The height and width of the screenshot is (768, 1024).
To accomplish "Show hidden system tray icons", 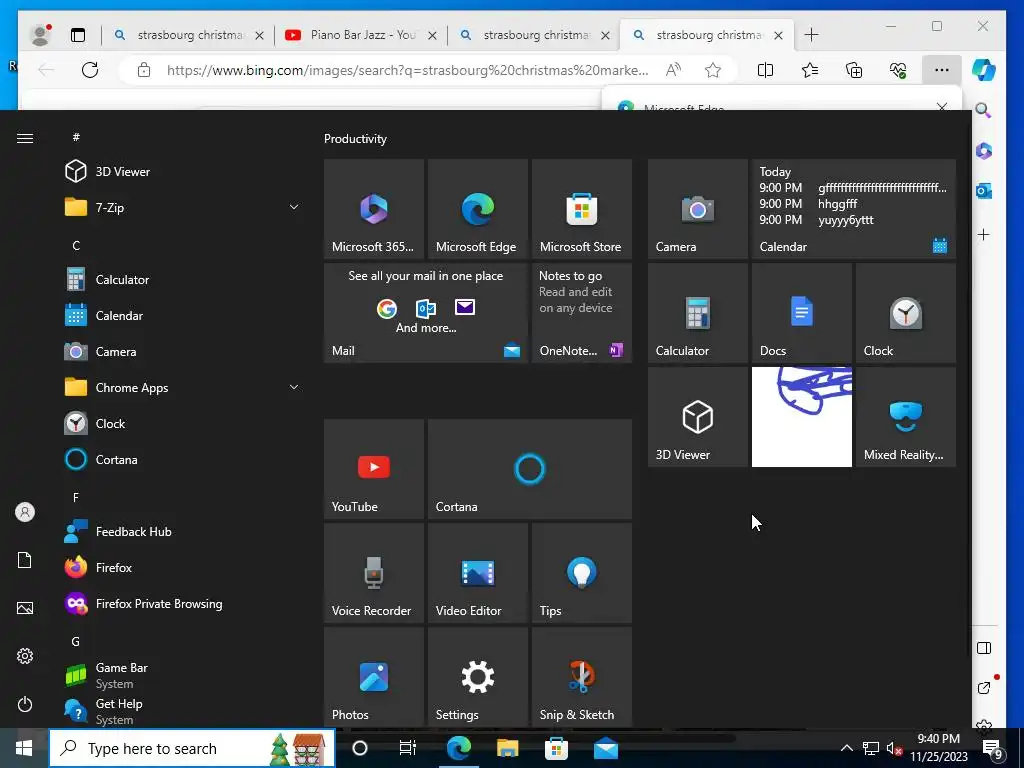I will tap(846, 748).
